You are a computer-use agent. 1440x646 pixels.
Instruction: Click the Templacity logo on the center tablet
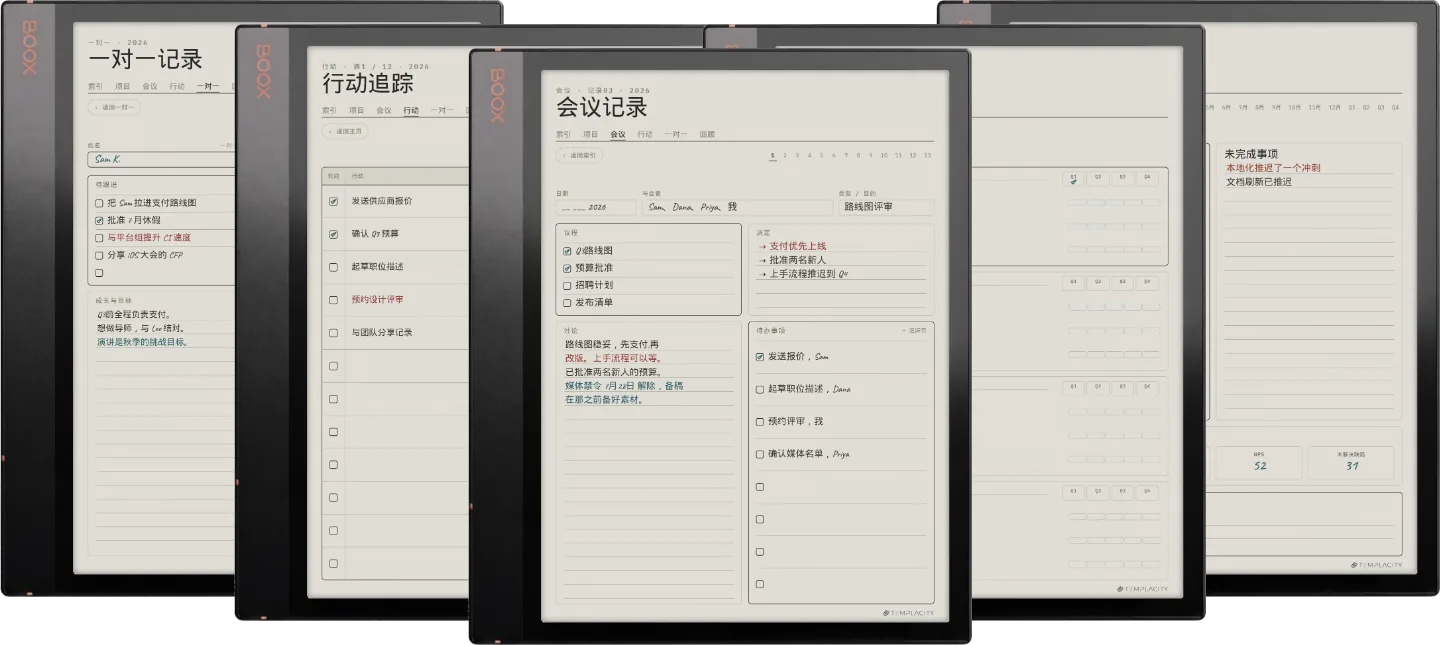click(x=908, y=613)
